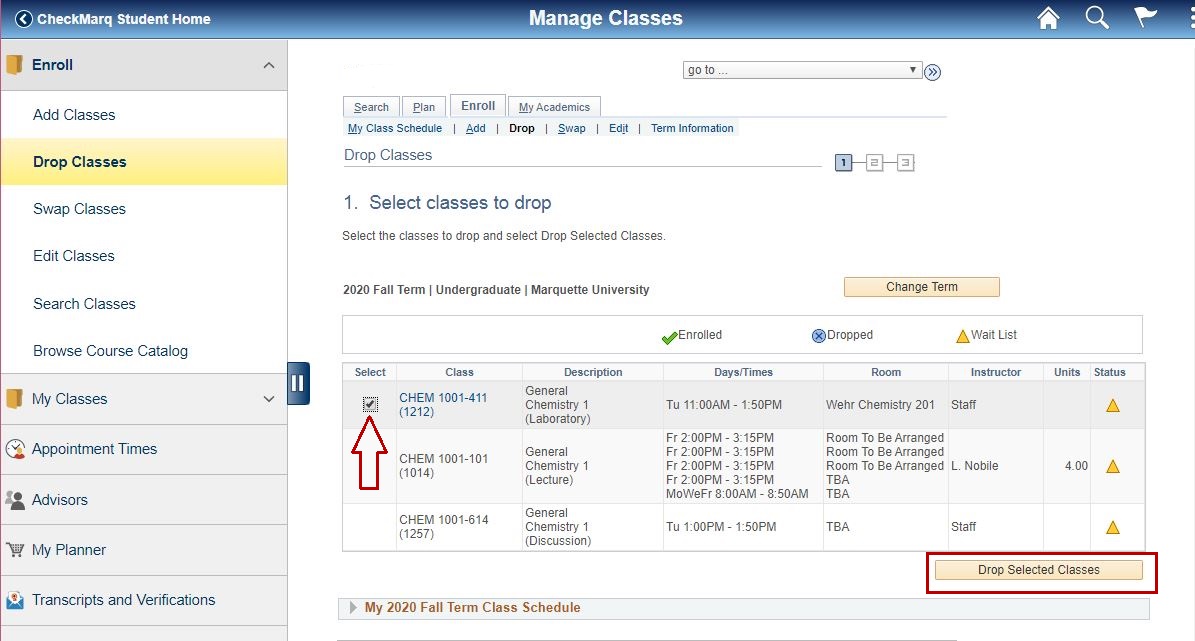Switch to the Search tab
Viewport: 1195px width, 641px height.
point(371,107)
